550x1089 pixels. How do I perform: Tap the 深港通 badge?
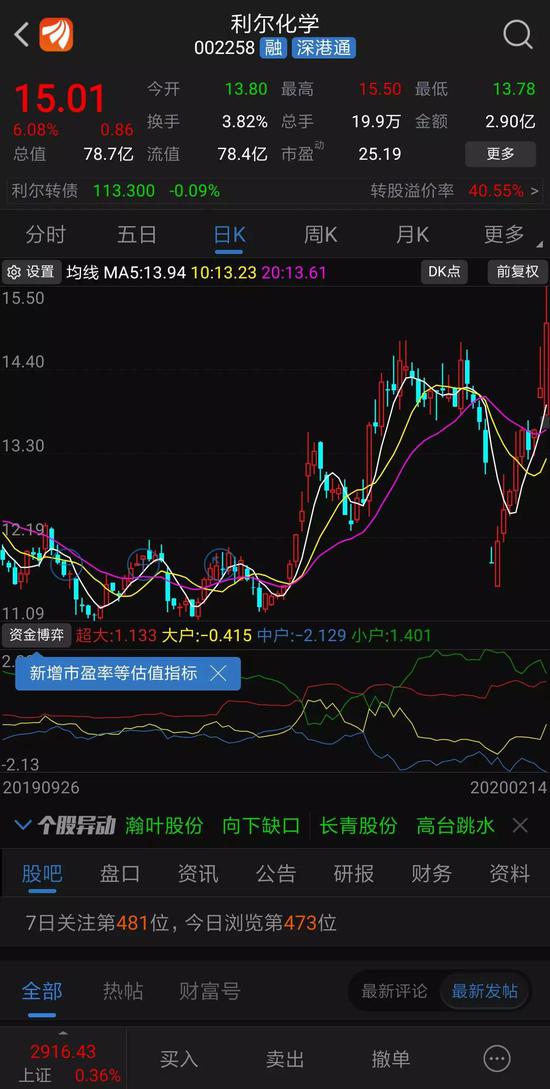click(x=324, y=48)
